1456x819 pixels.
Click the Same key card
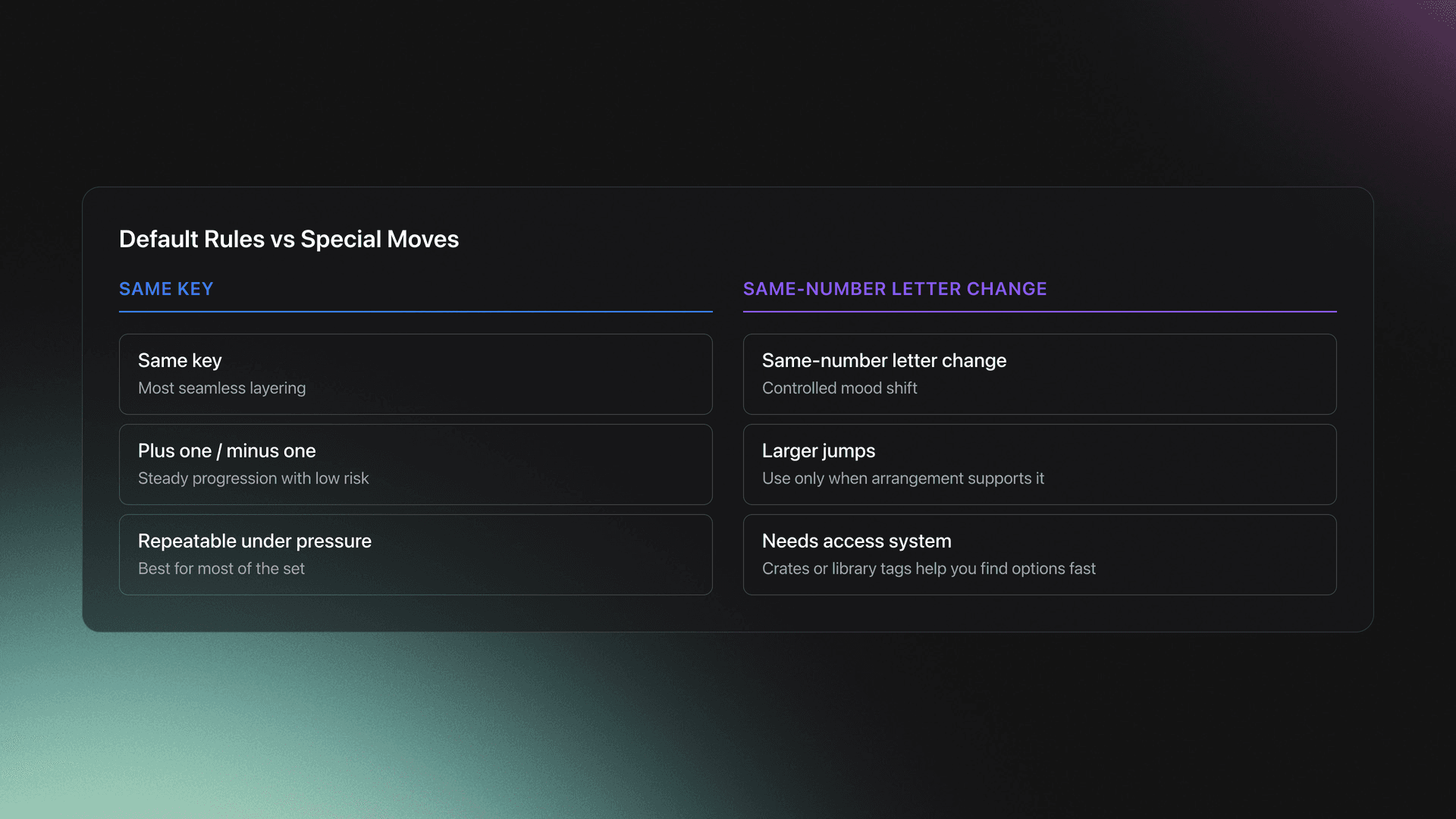coord(416,374)
